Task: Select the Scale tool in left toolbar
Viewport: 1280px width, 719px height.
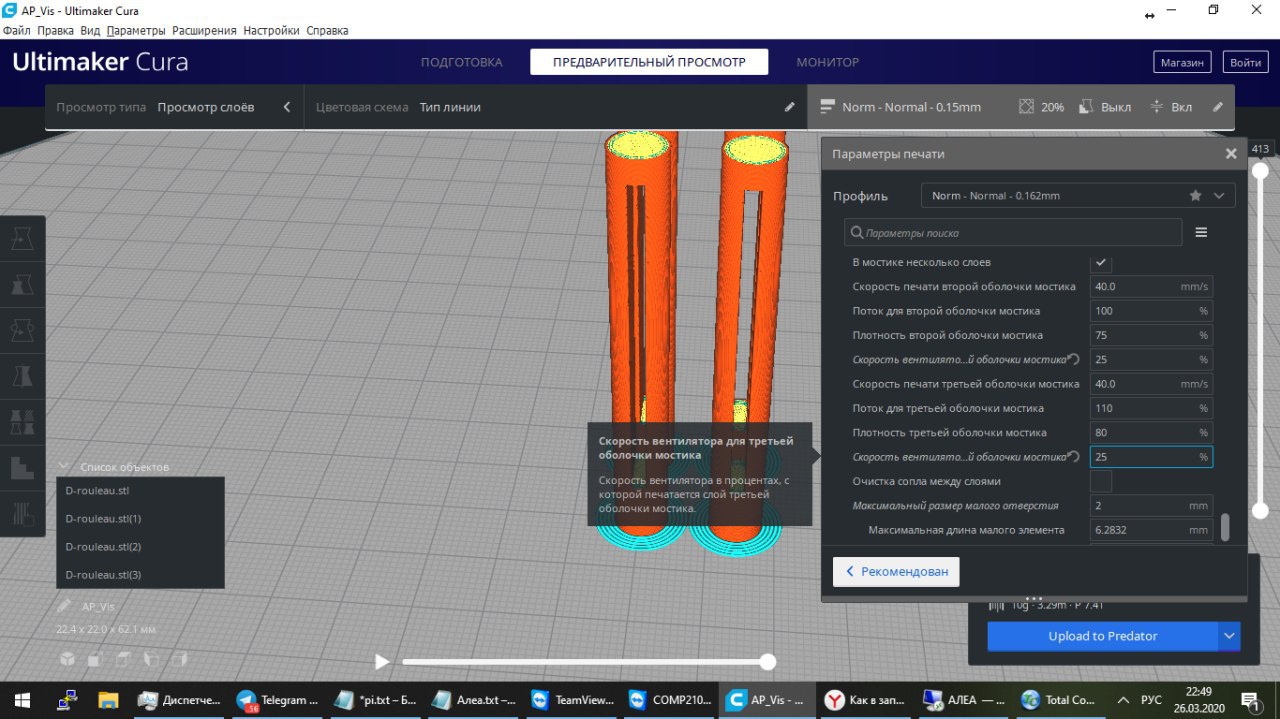Action: [22, 284]
